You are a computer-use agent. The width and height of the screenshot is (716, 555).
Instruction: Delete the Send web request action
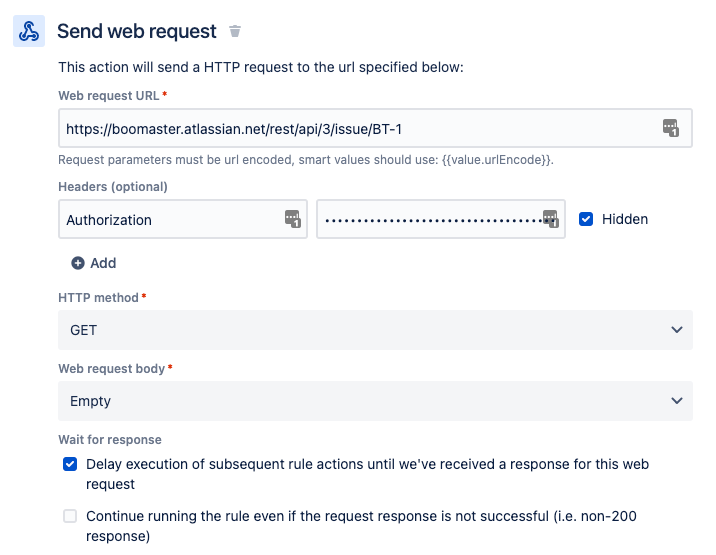235,31
